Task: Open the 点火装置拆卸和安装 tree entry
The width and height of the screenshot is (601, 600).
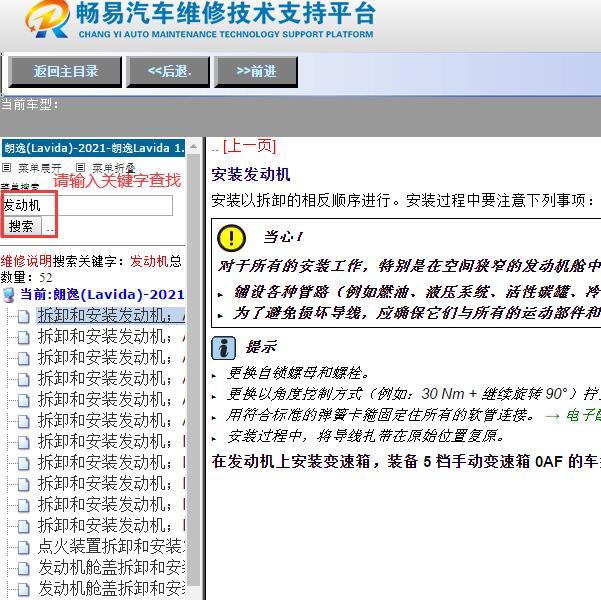Action: (x=111, y=546)
